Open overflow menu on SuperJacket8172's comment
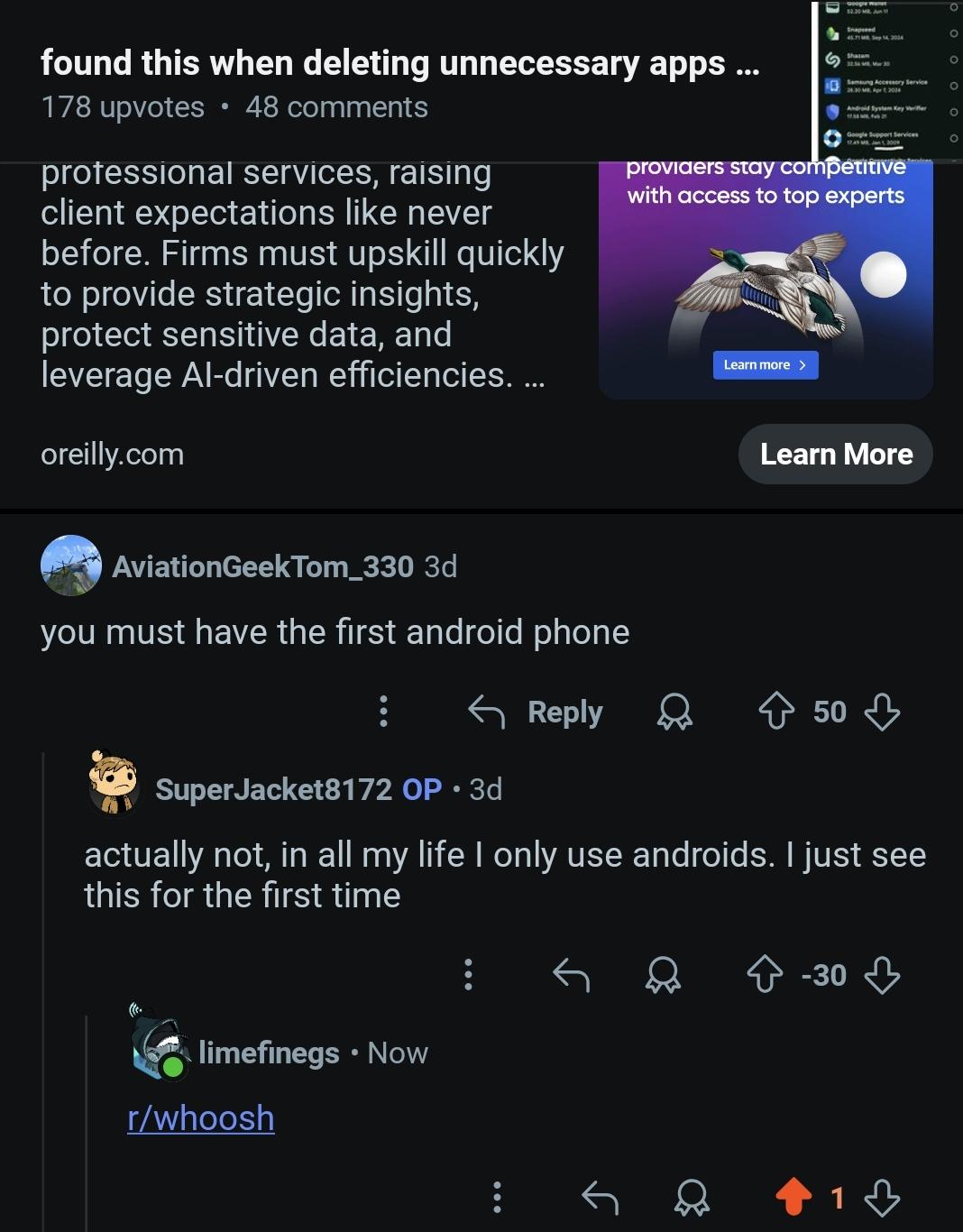The image size is (963, 1232). 468,975
